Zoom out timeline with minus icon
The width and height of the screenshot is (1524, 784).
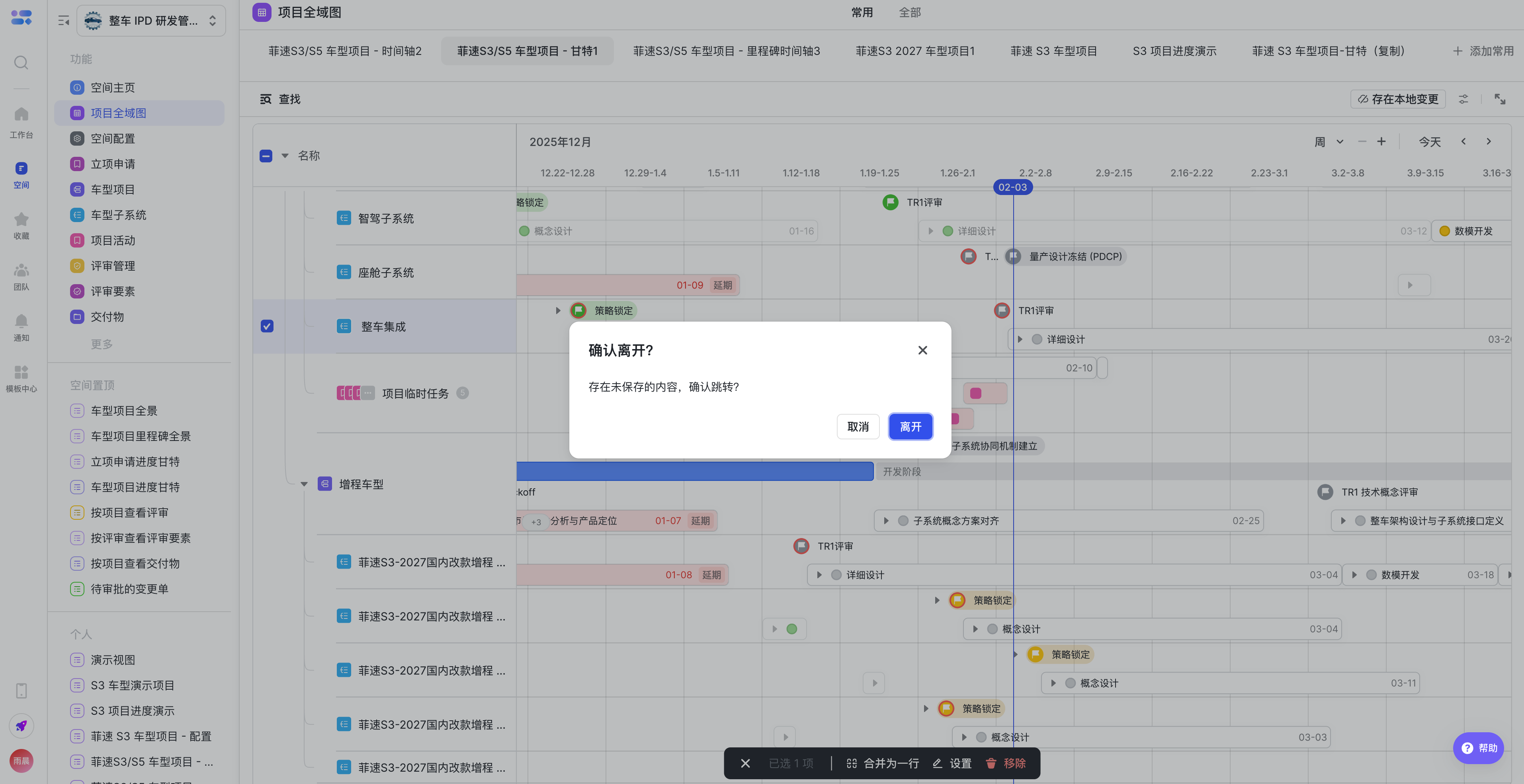[x=1362, y=141]
